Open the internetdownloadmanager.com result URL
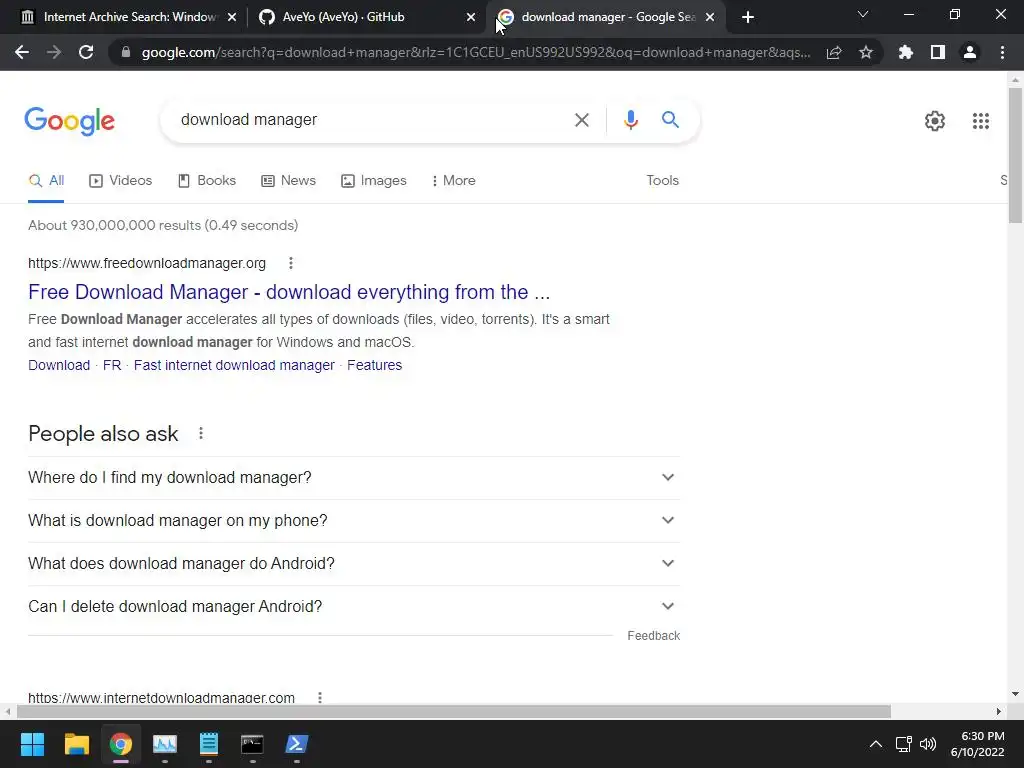Image resolution: width=1024 pixels, height=768 pixels. 161,697
